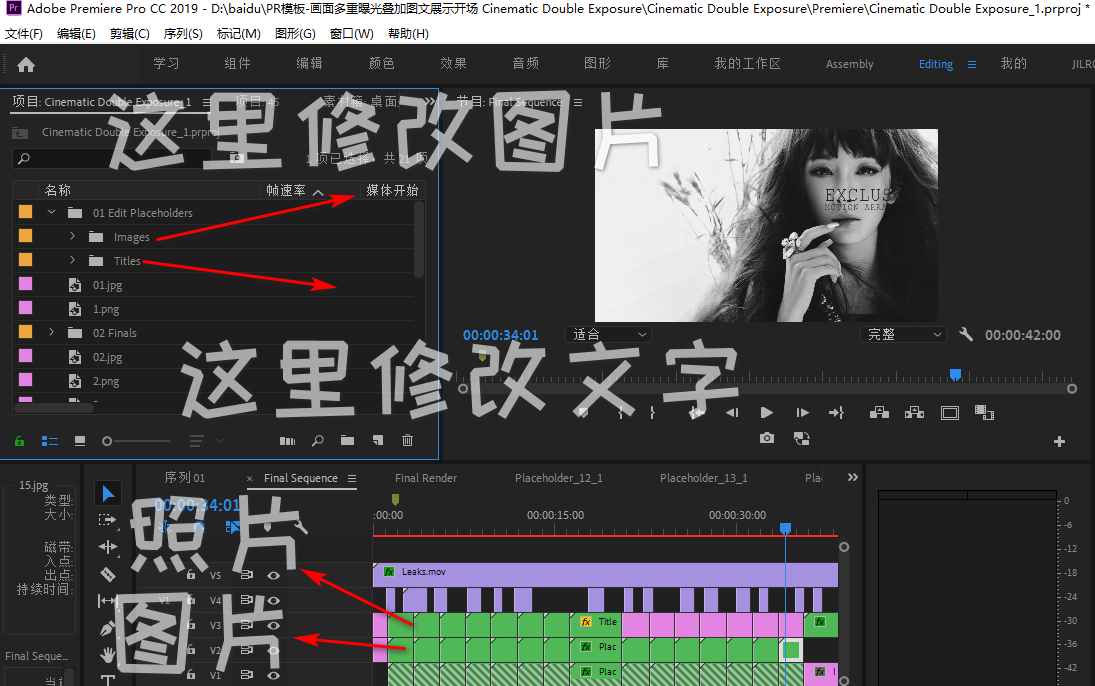1095x686 pixels.
Task: Open the 剪辑(C) menu
Action: pos(129,34)
